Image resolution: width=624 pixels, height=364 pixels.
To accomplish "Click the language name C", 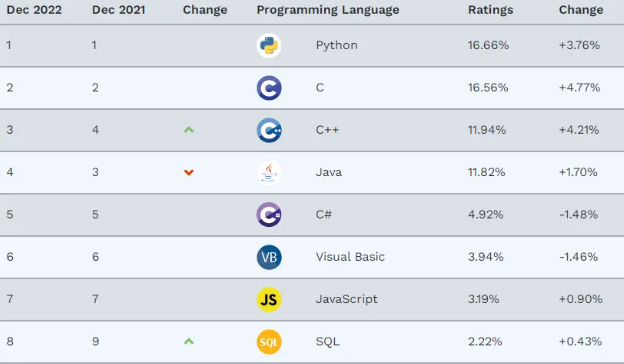I will click(320, 88).
